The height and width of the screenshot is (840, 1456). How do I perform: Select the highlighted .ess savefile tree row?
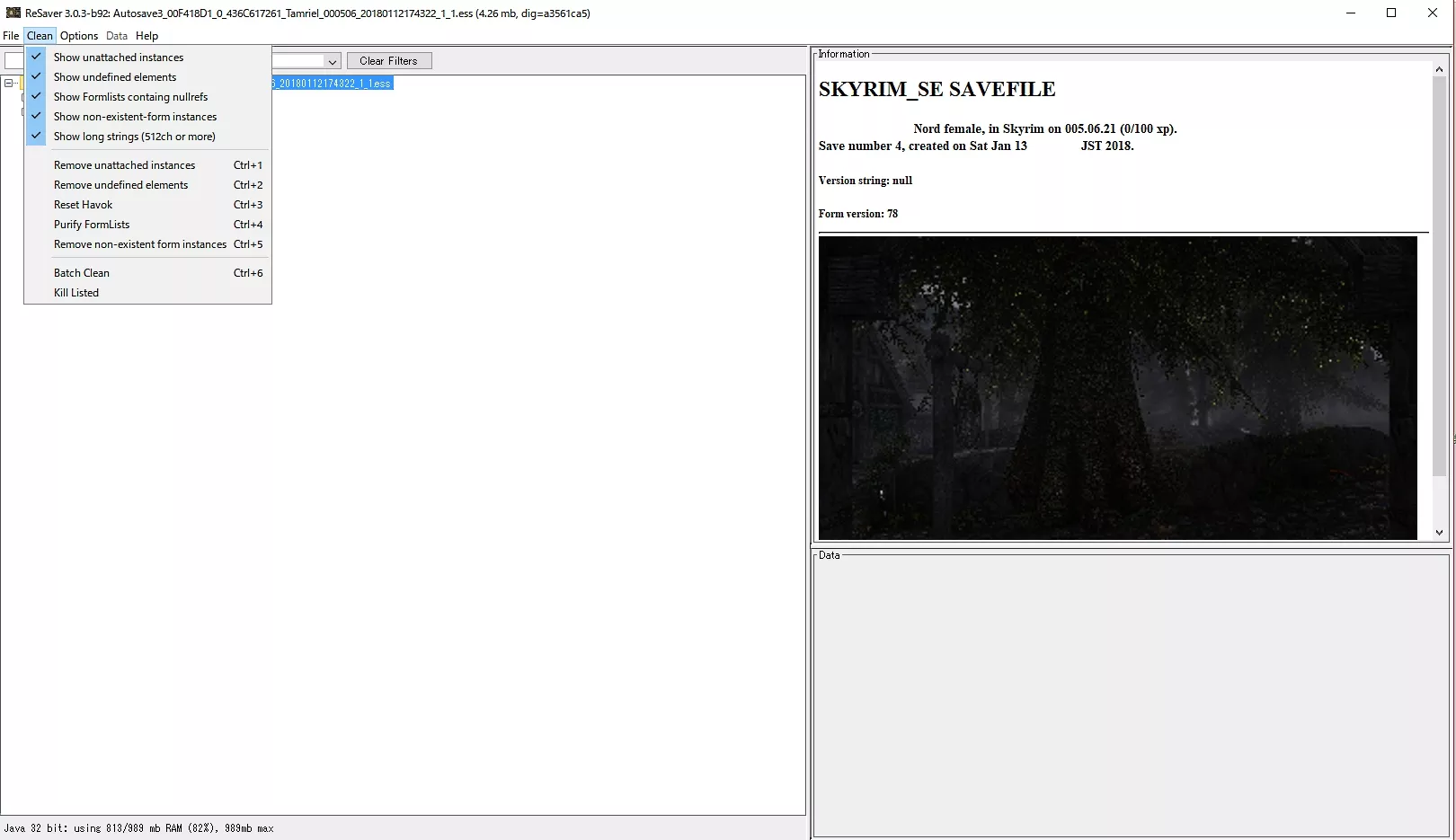pos(333,84)
